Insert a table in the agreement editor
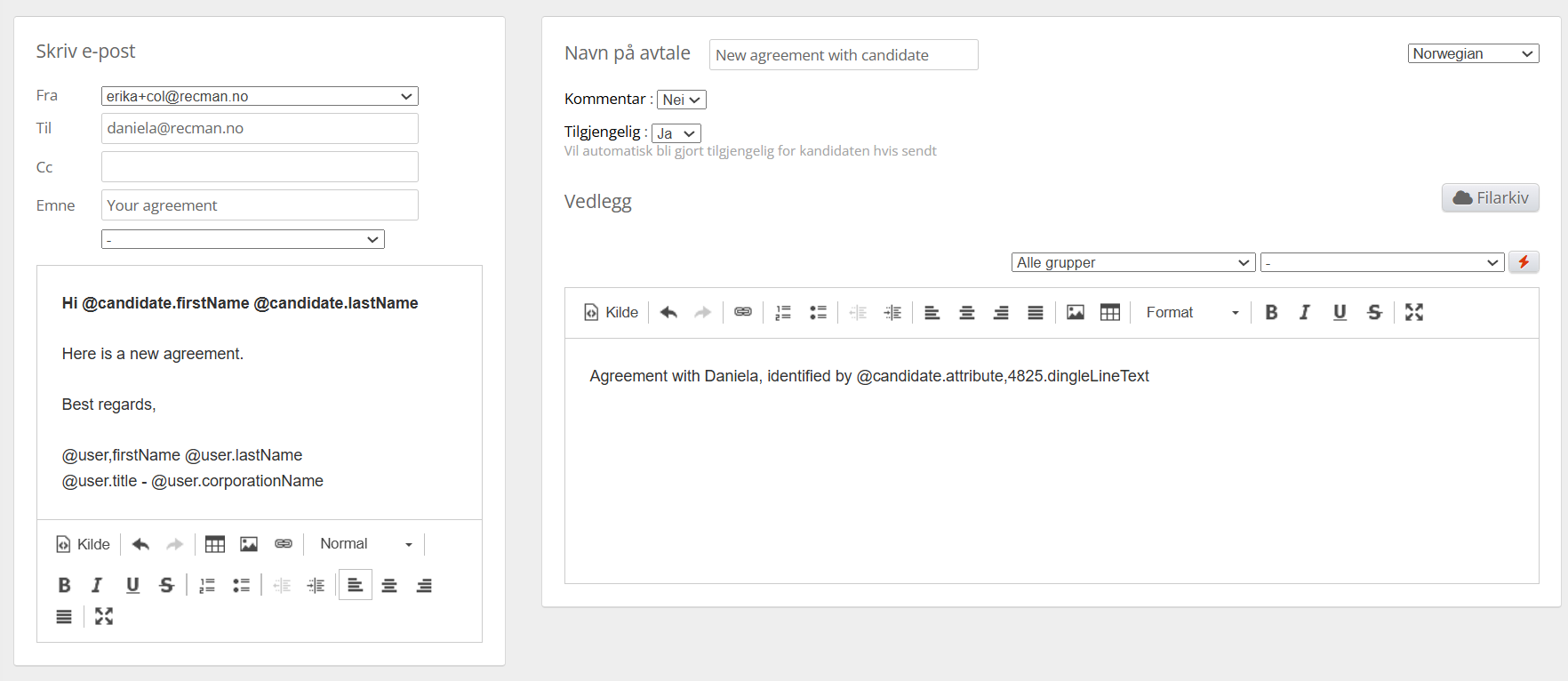 point(1109,312)
